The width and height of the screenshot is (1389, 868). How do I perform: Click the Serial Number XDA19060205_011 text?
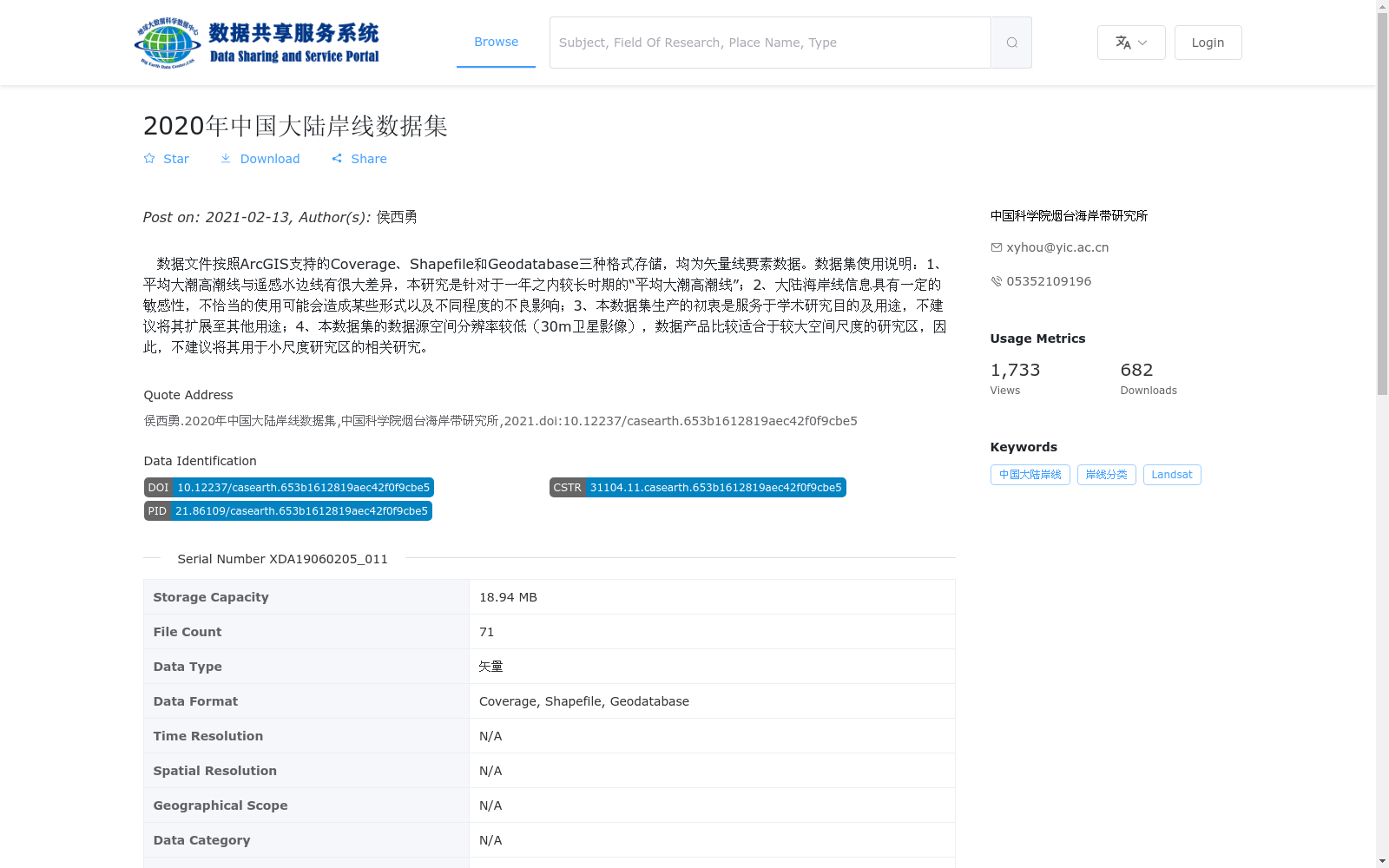pyautogui.click(x=282, y=559)
